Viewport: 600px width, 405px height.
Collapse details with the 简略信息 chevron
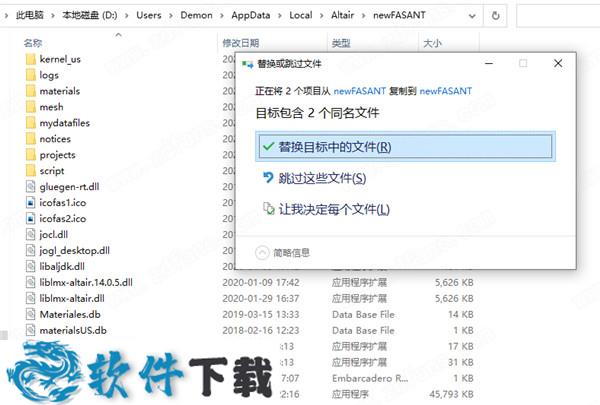pyautogui.click(x=262, y=253)
